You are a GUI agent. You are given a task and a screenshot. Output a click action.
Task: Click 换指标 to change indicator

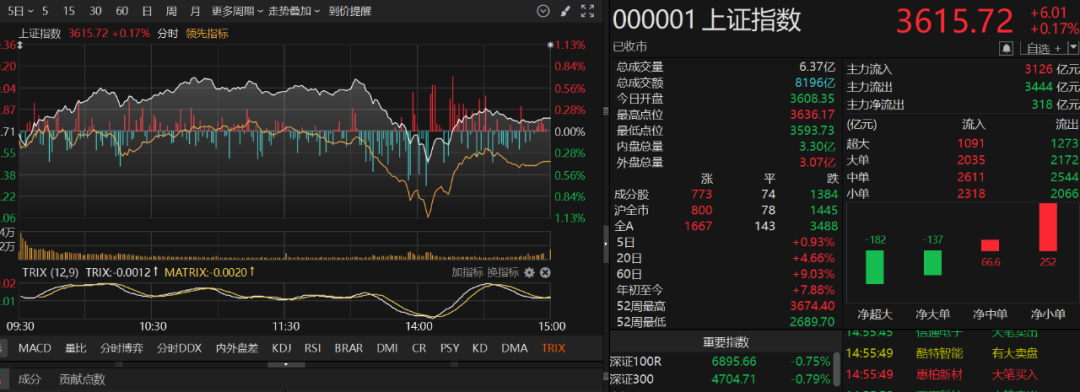503,272
